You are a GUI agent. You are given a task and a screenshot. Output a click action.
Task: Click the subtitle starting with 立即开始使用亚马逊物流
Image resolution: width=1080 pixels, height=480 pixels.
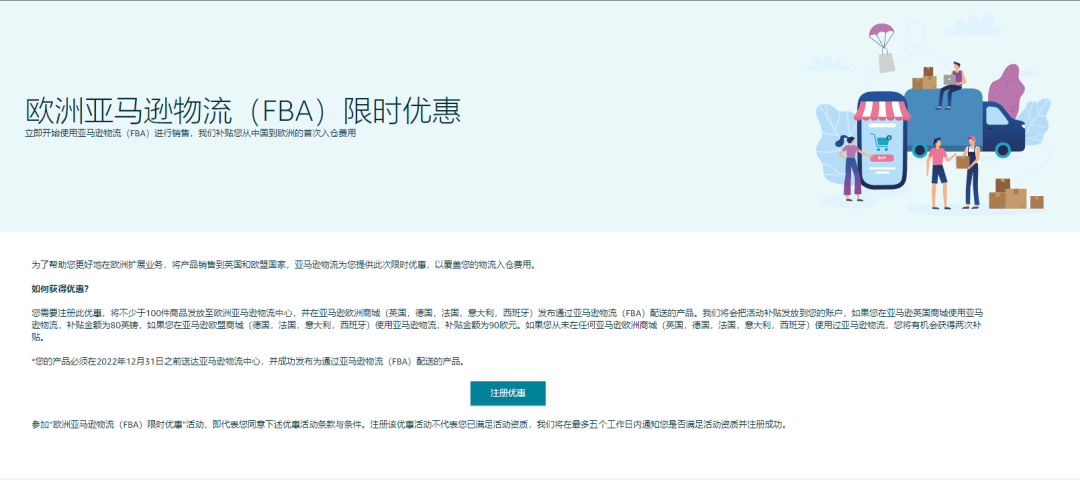[x=190, y=132]
